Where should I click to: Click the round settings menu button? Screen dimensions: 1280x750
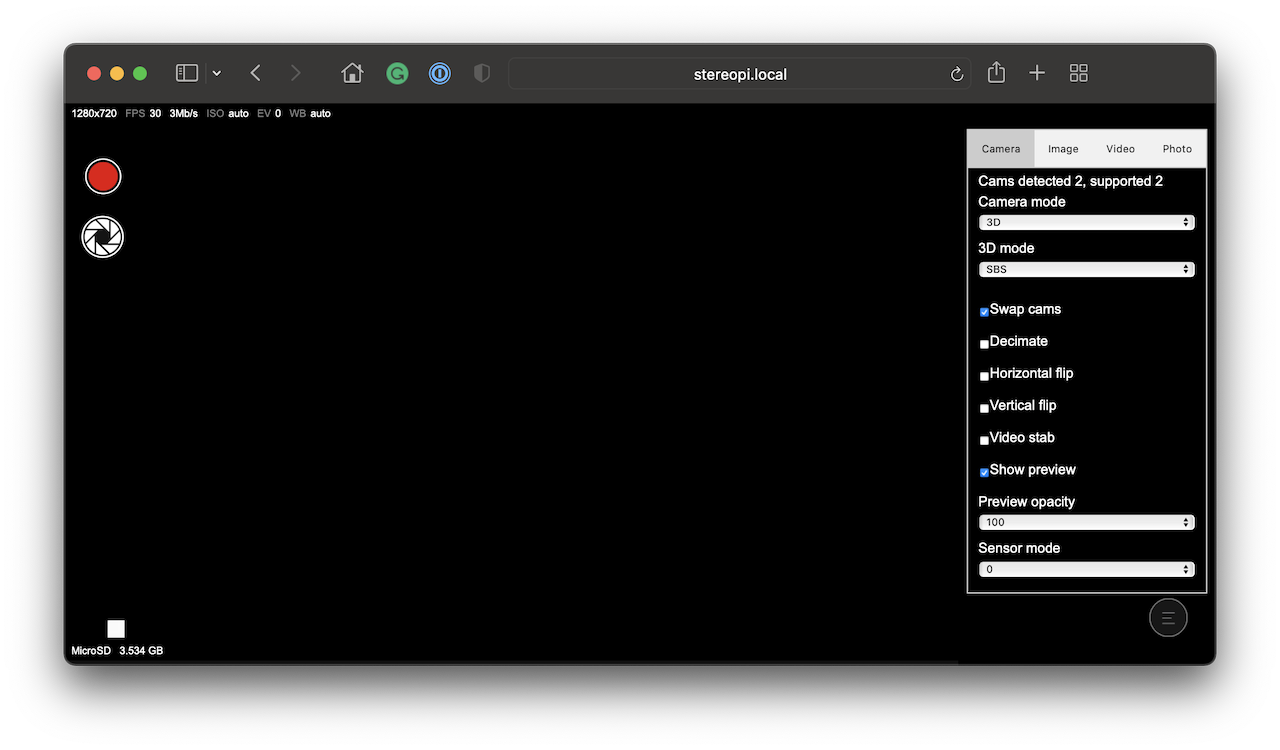point(1168,618)
